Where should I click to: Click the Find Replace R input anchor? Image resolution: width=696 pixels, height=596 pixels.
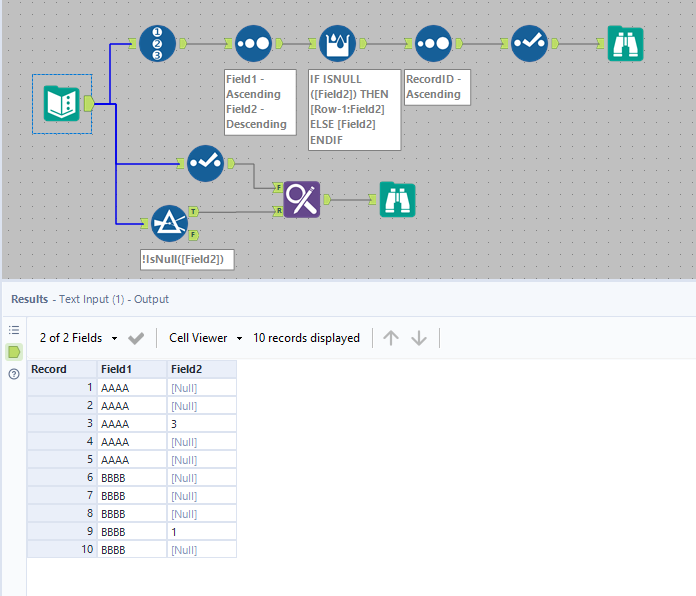(278, 211)
